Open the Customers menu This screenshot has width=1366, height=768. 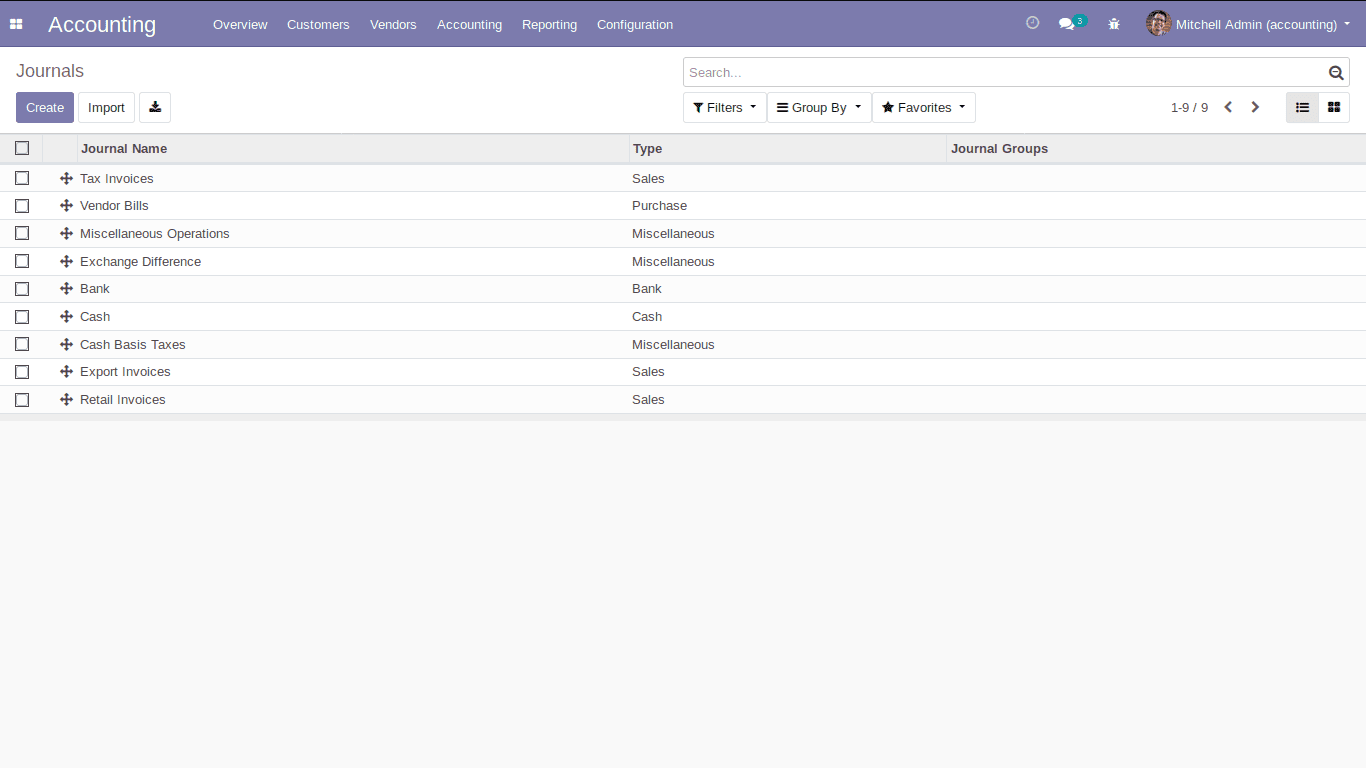(318, 24)
